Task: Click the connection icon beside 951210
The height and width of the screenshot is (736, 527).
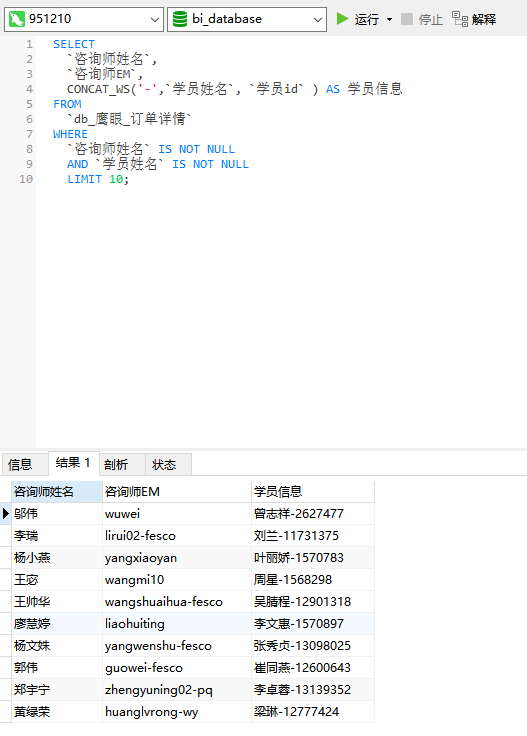Action: (16, 19)
